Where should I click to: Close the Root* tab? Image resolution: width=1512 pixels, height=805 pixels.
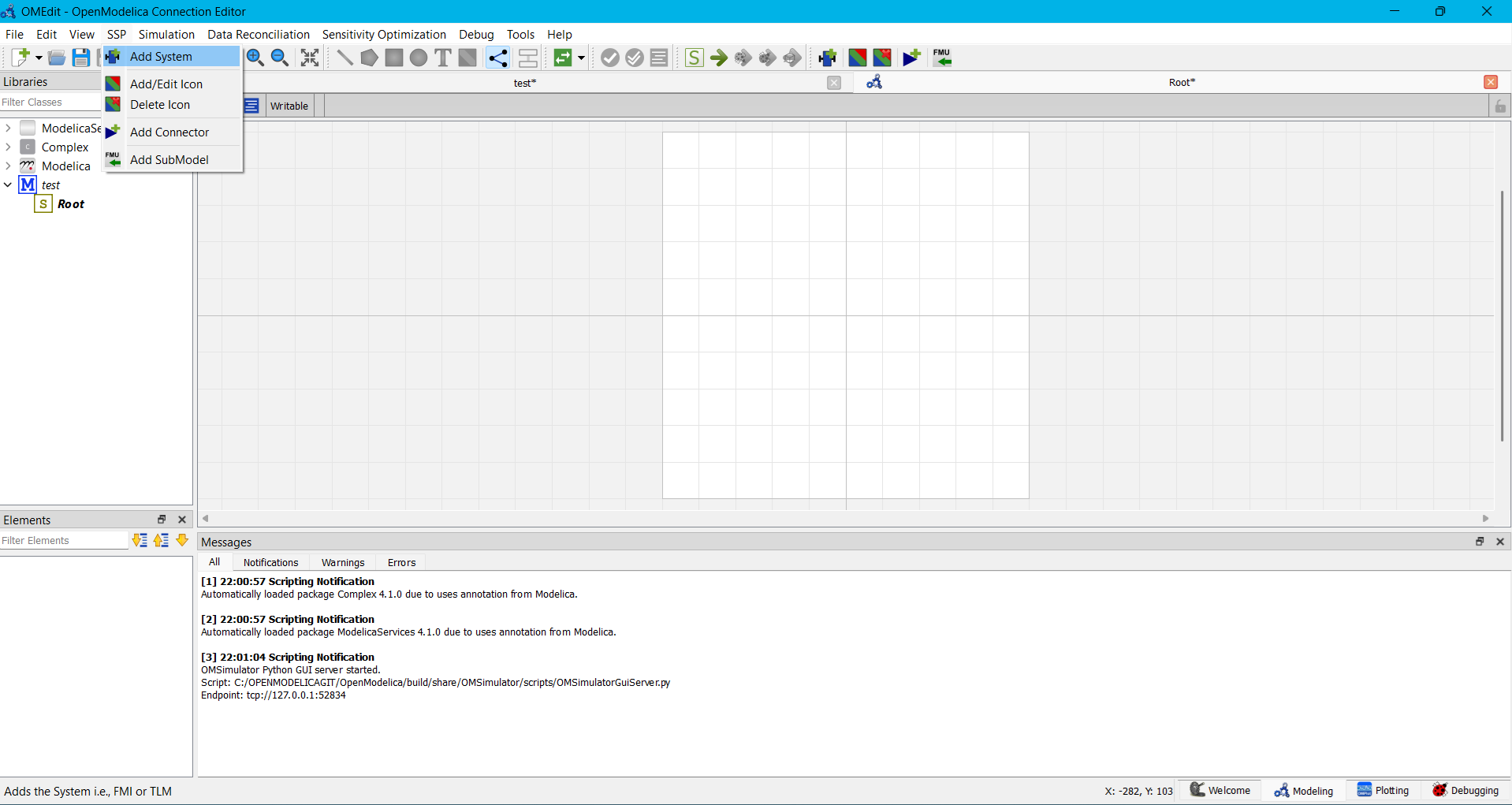point(1491,82)
